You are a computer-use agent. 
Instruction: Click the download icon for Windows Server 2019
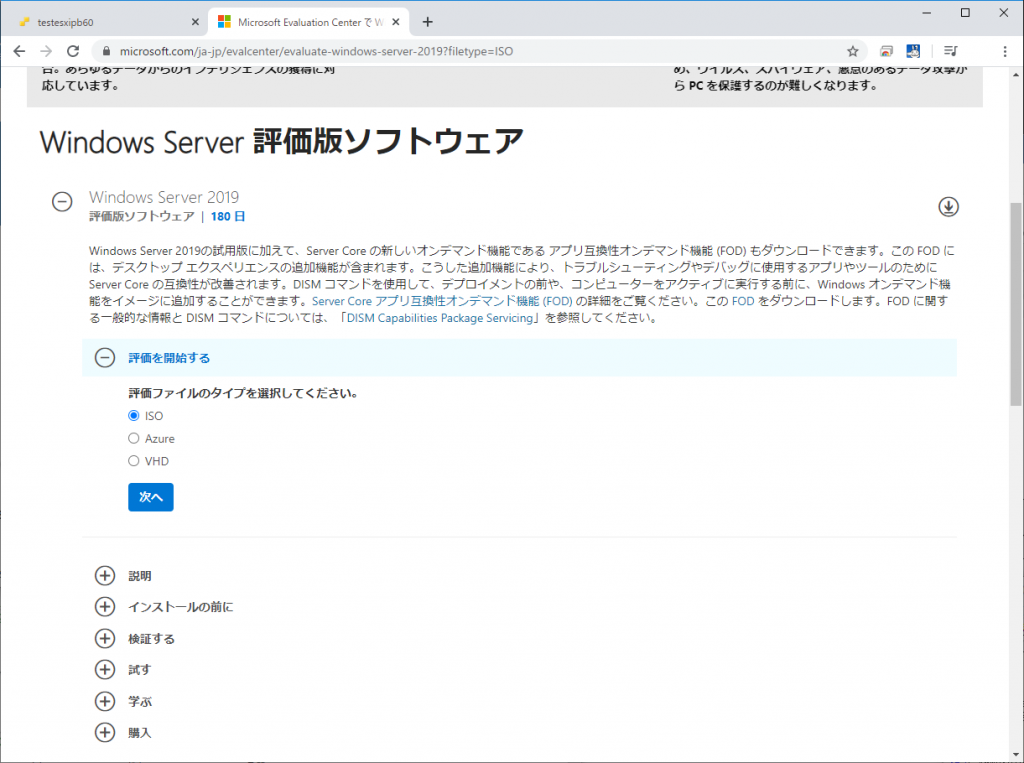(x=948, y=206)
